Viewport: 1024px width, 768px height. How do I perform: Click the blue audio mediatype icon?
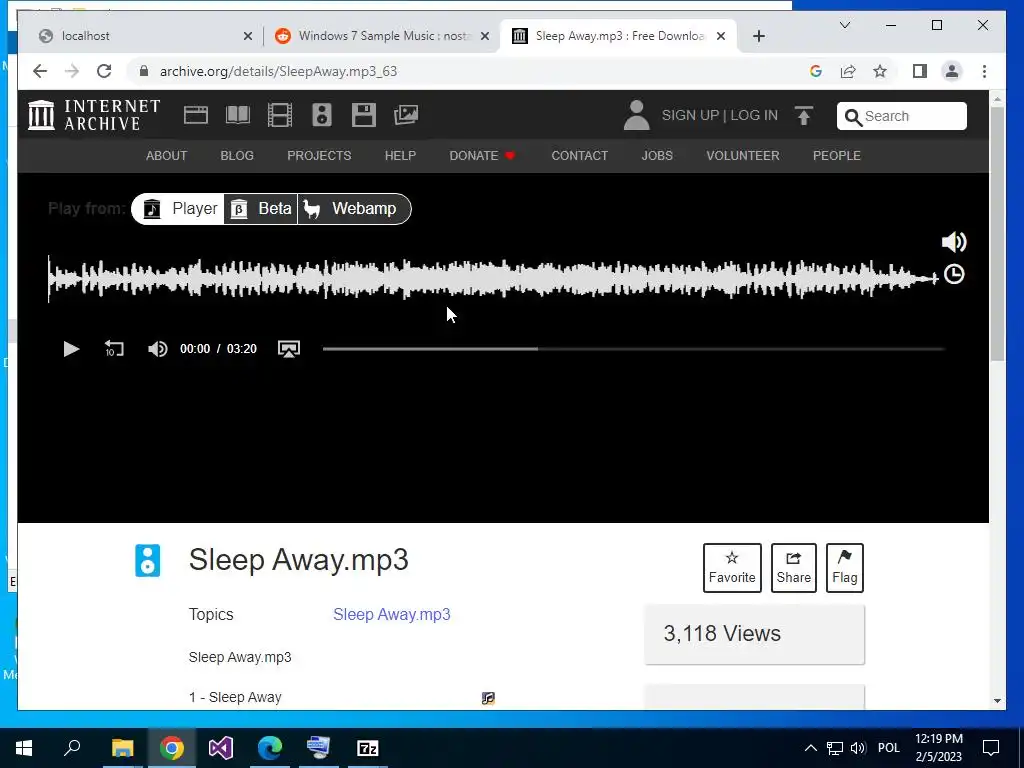tap(148, 560)
